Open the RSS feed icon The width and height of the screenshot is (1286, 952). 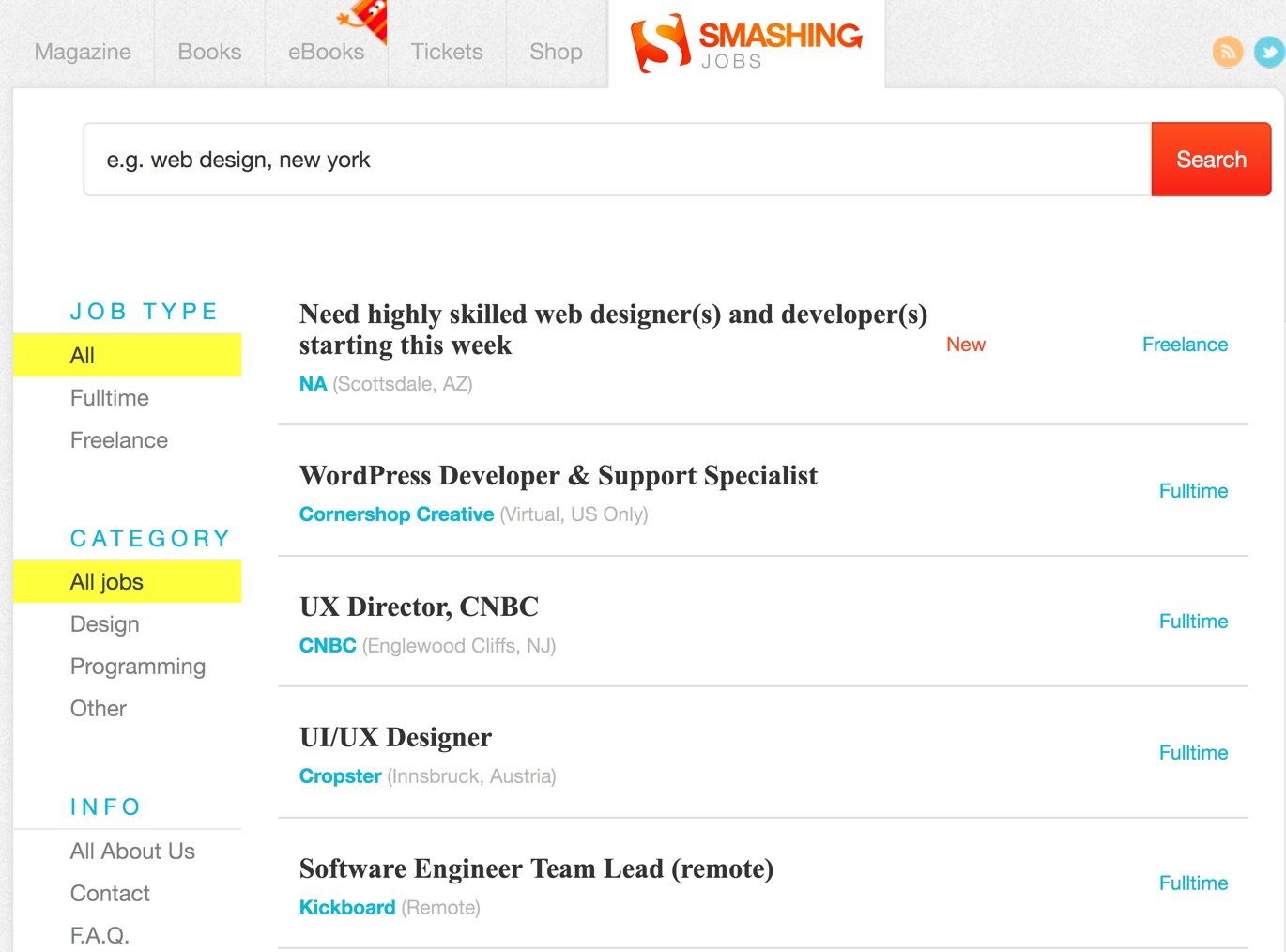pyautogui.click(x=1228, y=52)
